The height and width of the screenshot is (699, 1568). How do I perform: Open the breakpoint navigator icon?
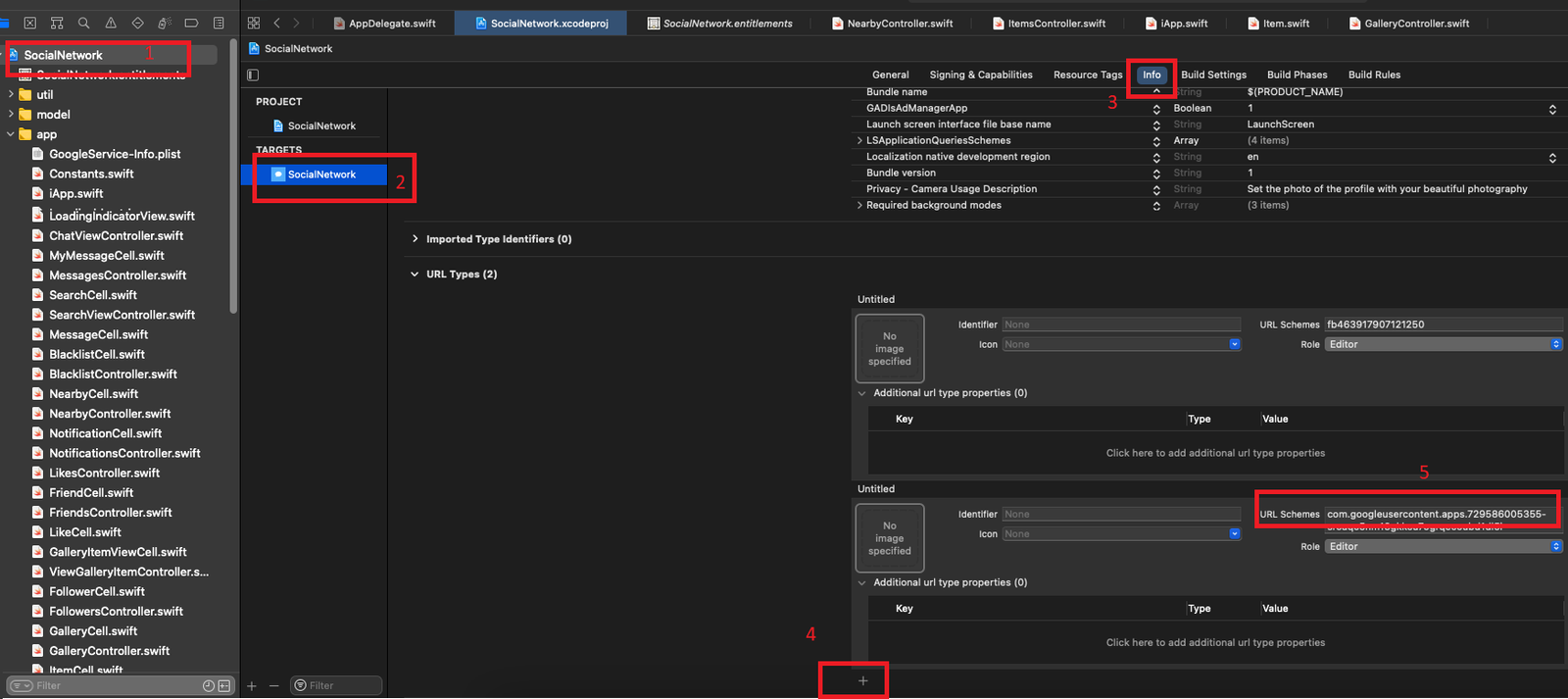[x=191, y=23]
